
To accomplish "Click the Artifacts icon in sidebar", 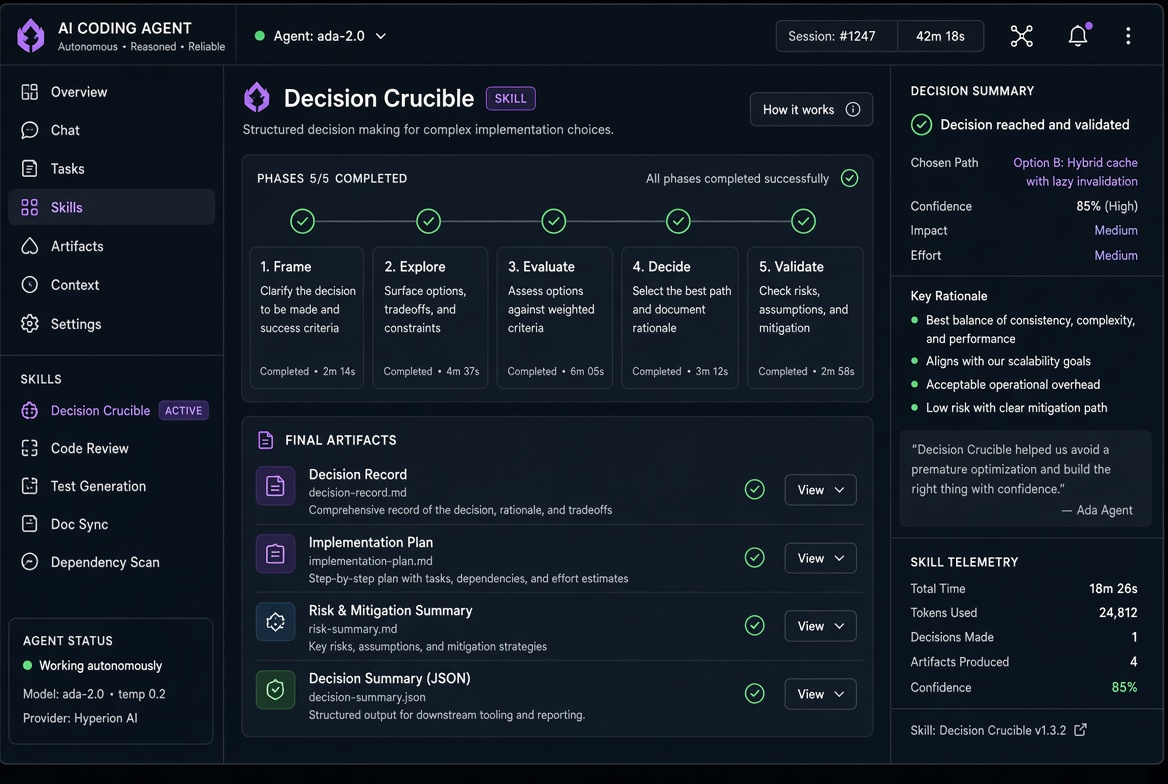I will point(30,246).
